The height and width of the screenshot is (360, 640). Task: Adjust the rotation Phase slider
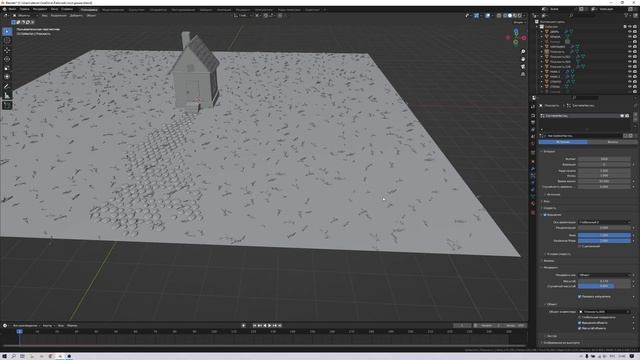coord(604,235)
